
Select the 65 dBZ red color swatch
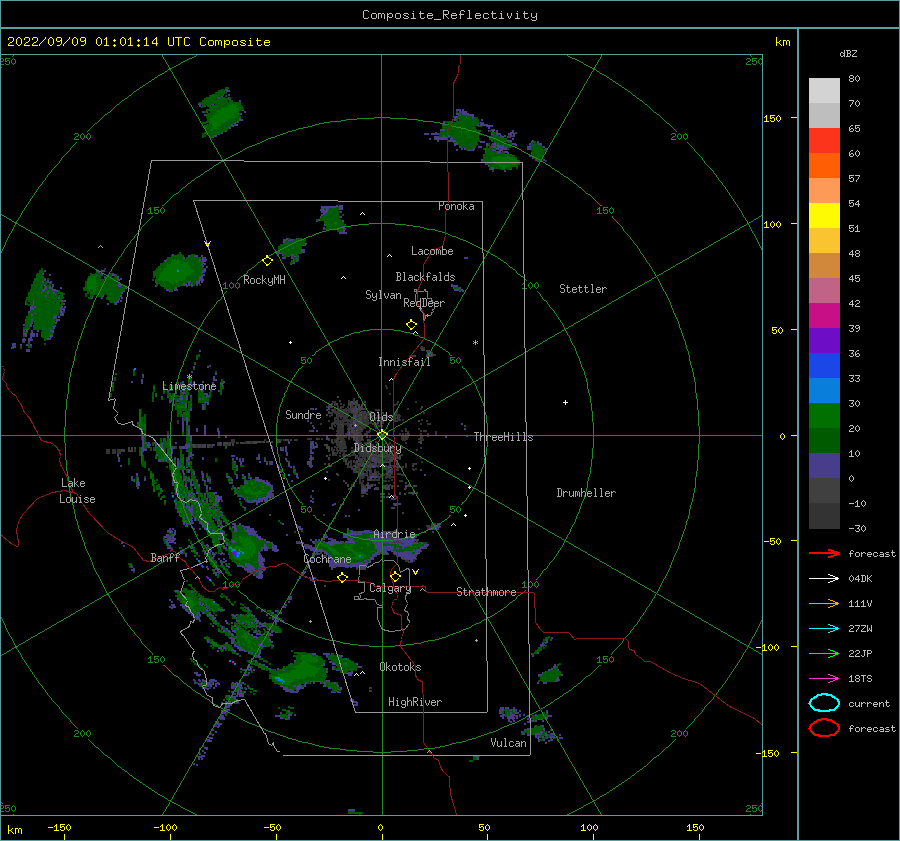click(824, 140)
